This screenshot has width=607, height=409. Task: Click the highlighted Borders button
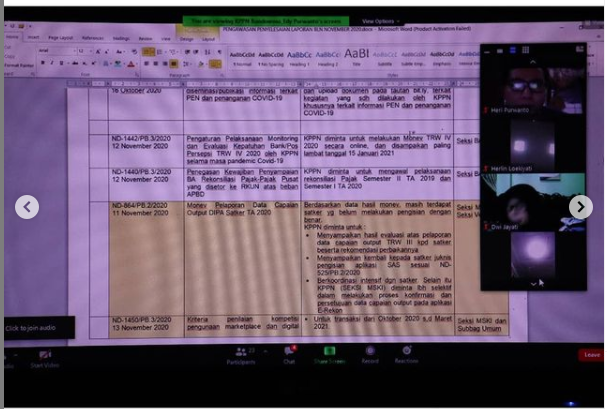coord(215,64)
